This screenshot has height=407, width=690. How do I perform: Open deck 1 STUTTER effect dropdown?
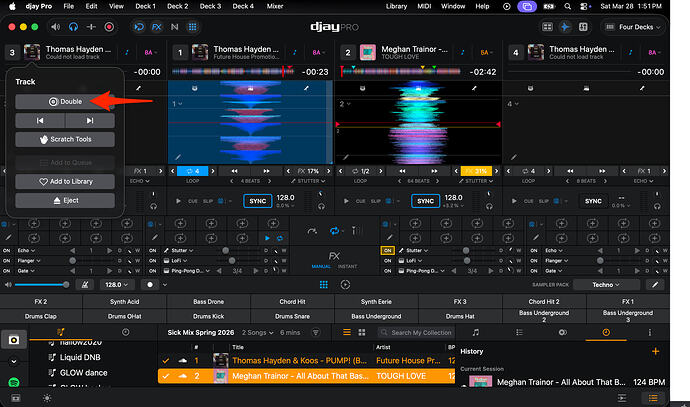(x=308, y=181)
